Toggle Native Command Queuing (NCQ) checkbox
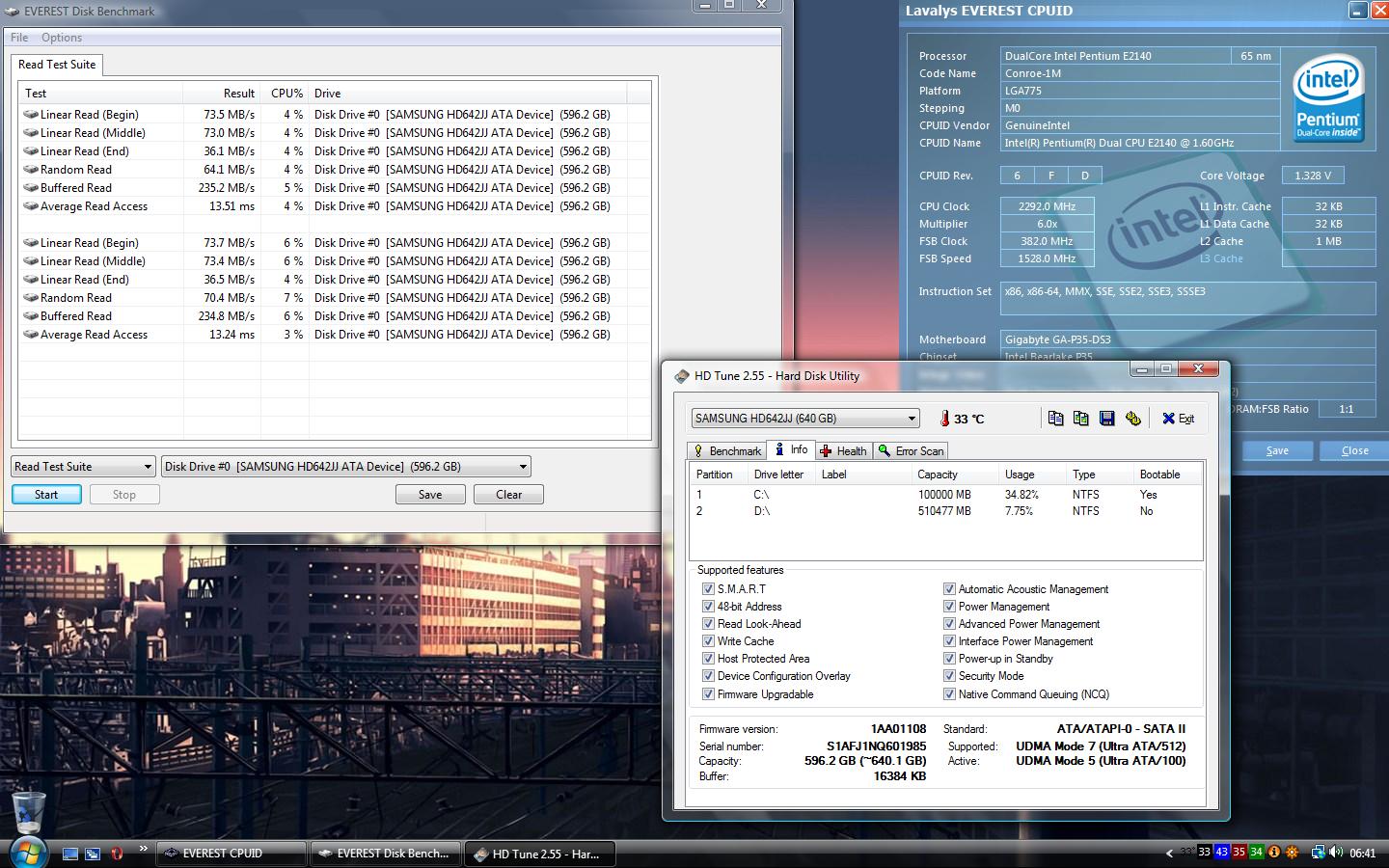Viewport: 1389px width, 868px height. (x=949, y=693)
